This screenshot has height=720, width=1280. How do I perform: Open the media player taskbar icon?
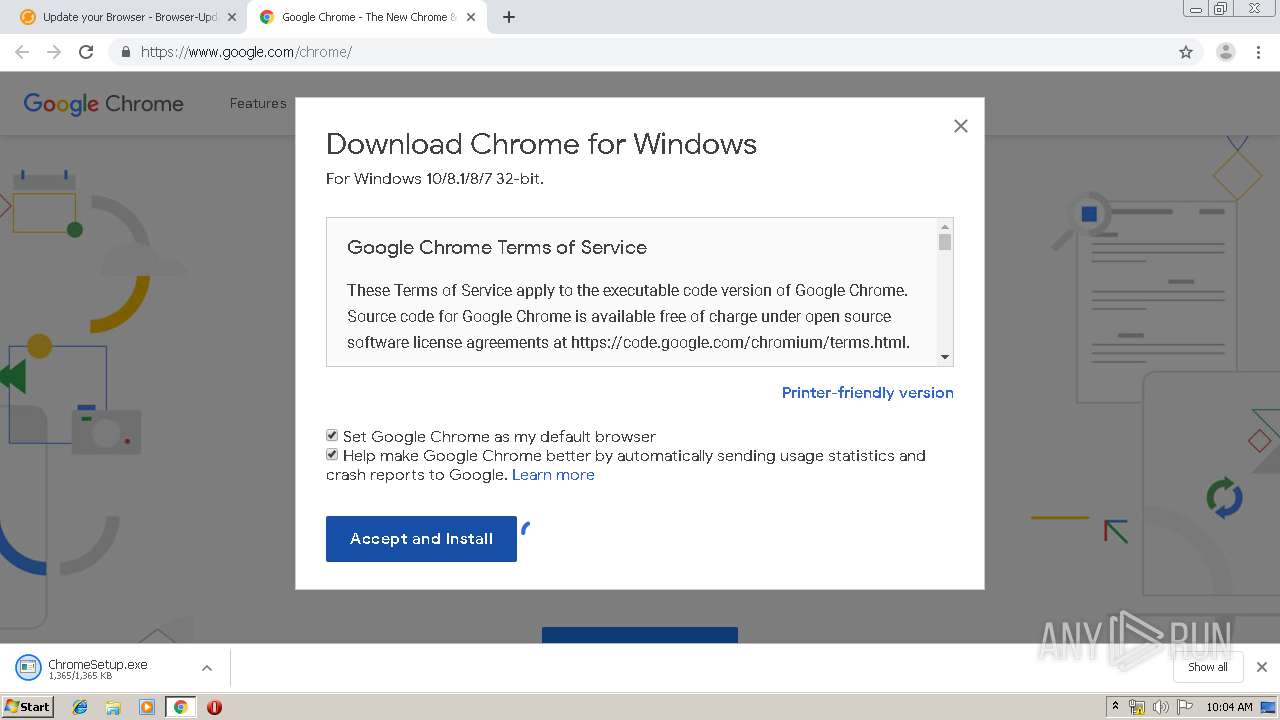[147, 707]
